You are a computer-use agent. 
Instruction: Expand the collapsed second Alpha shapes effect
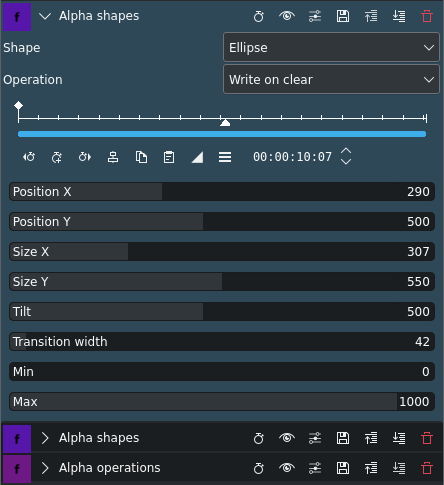coord(45,438)
